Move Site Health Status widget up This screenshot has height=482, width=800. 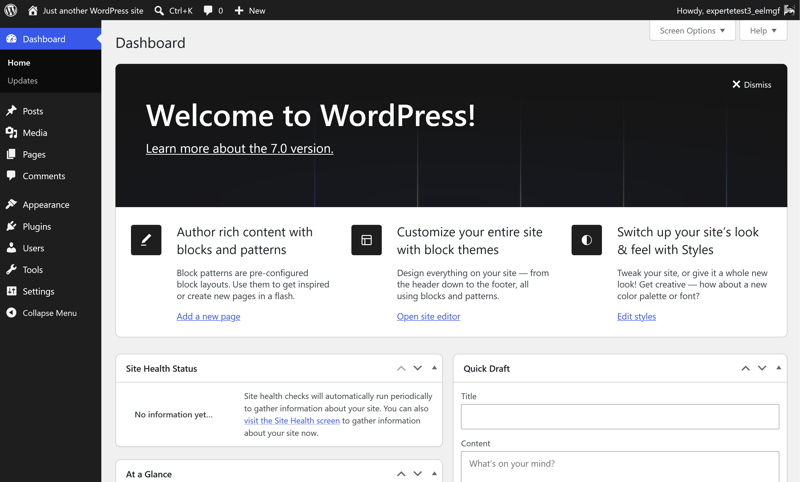[401, 368]
